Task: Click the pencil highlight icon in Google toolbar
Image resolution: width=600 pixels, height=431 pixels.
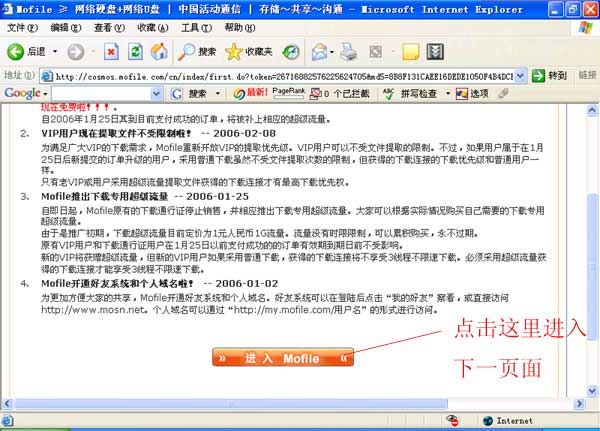Action: pos(503,93)
